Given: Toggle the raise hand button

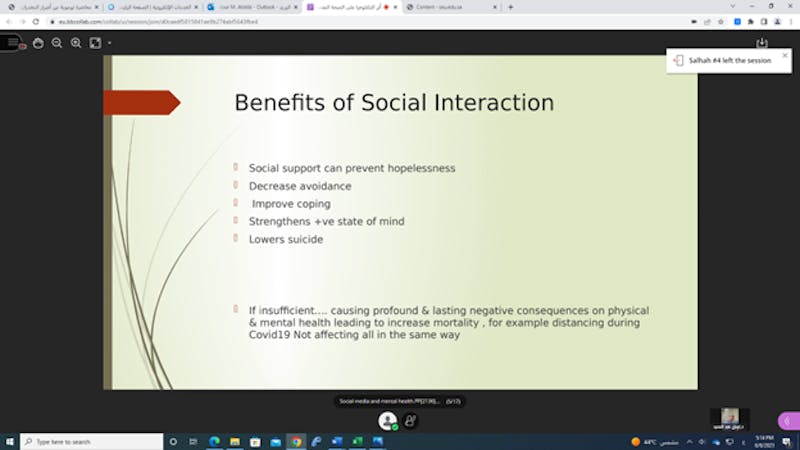Looking at the screenshot, I should pos(410,421).
